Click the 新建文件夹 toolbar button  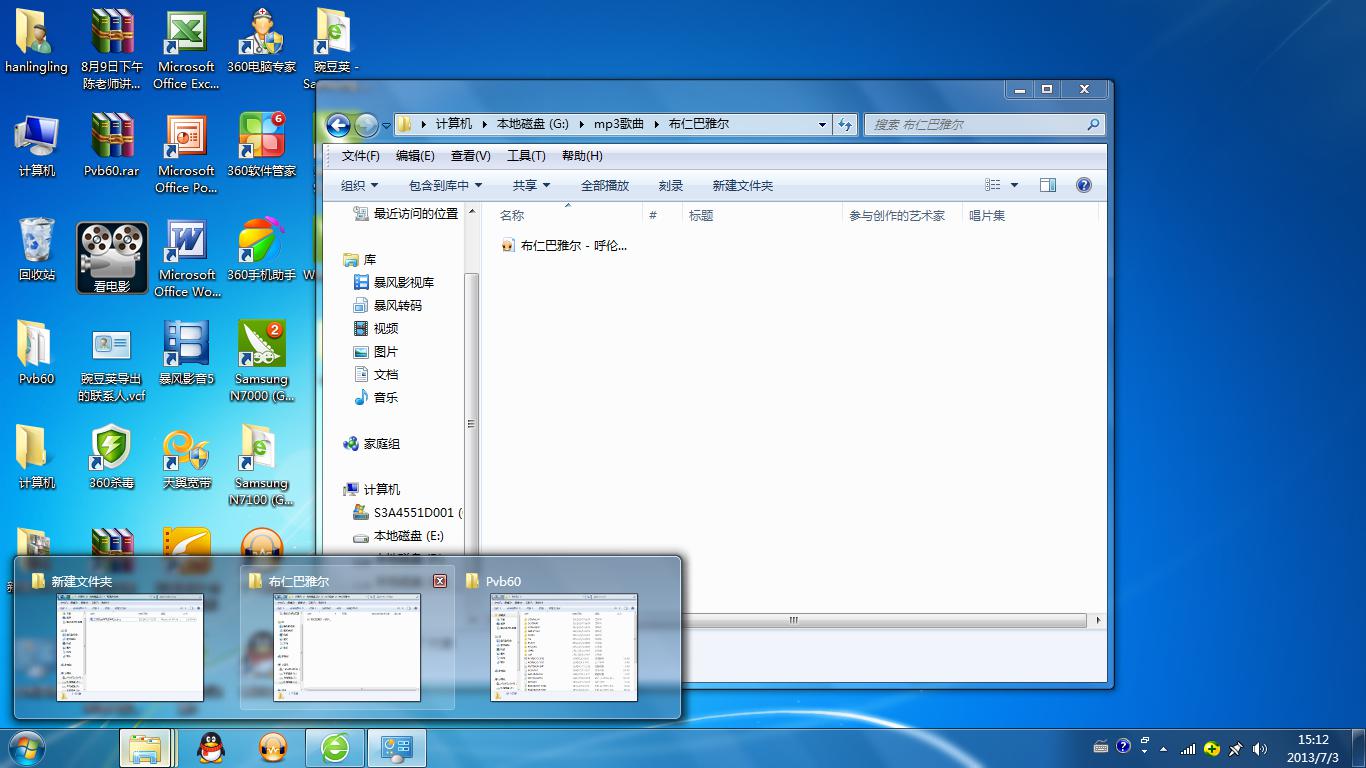742,185
